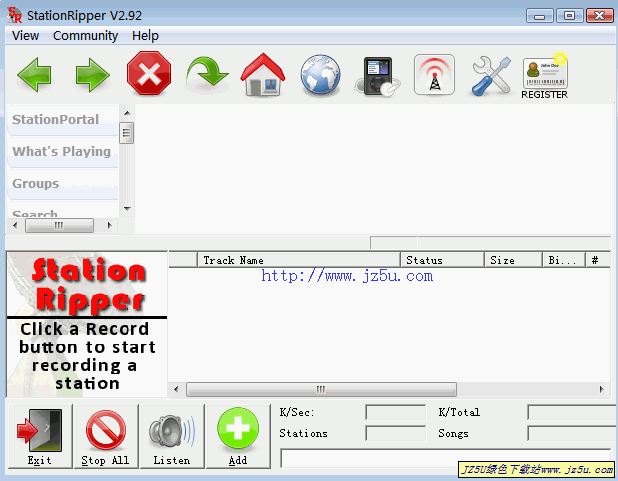Click the 'Click a Record button' instruction panel
Image resolution: width=618 pixels, height=481 pixels.
click(x=87, y=357)
